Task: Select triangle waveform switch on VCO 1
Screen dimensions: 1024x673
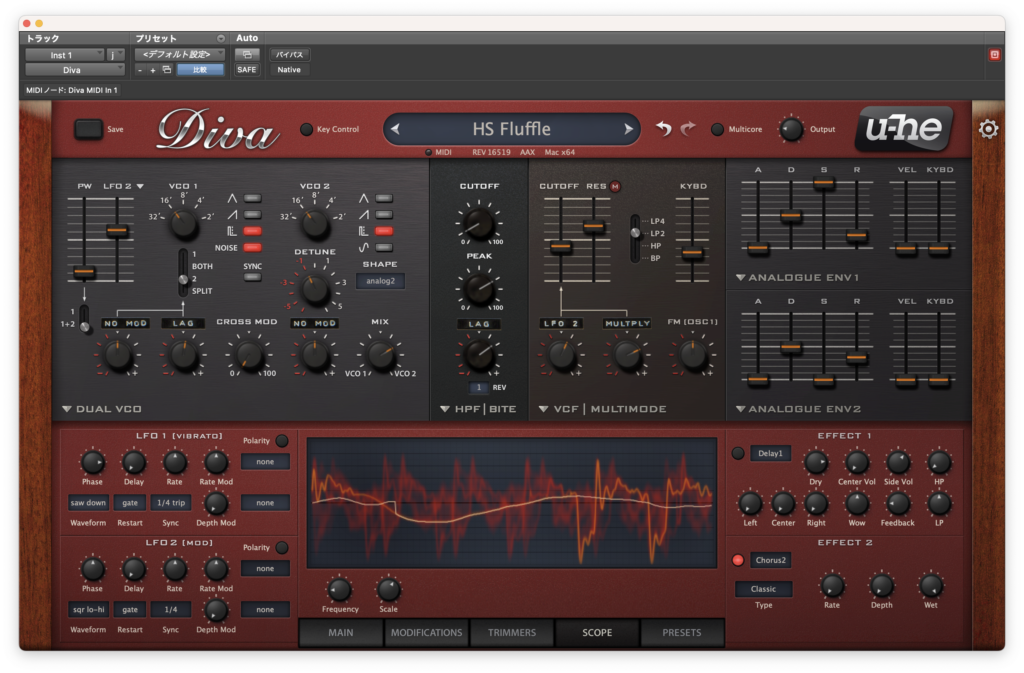Action: pyautogui.click(x=252, y=198)
